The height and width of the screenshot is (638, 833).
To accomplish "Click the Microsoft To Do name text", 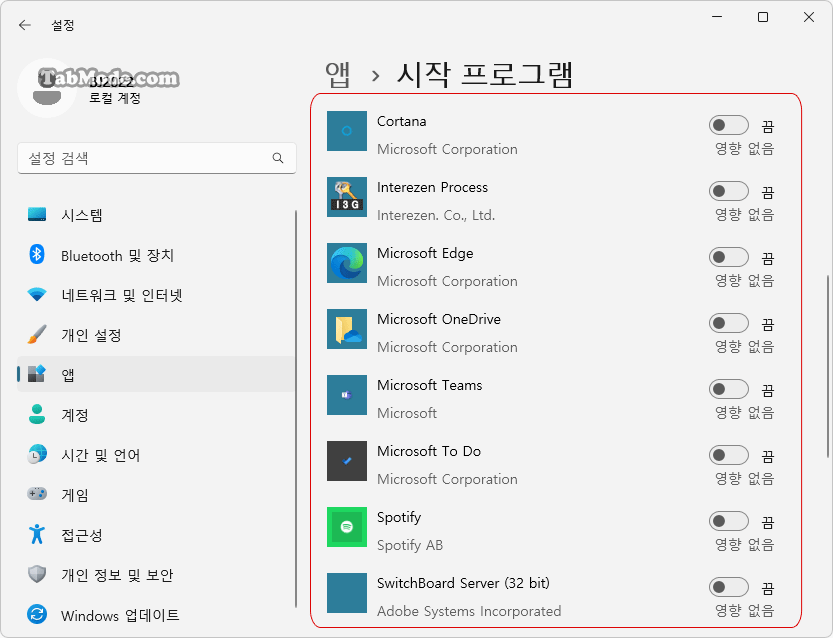I will click(x=429, y=451).
